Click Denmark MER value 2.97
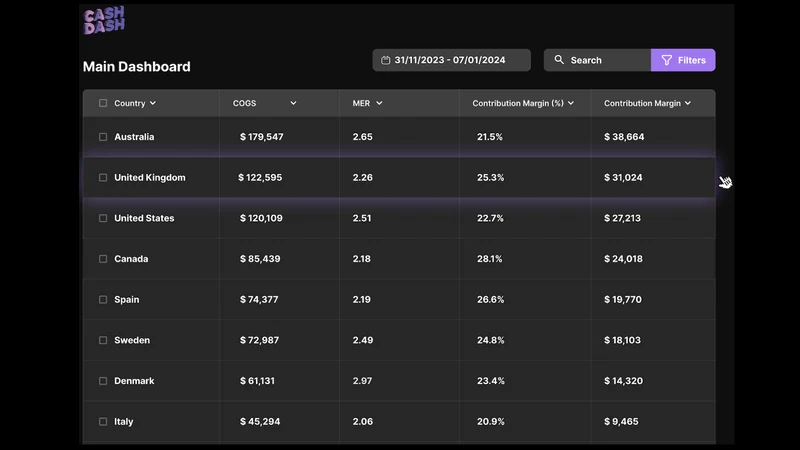This screenshot has width=800, height=450. pos(362,381)
